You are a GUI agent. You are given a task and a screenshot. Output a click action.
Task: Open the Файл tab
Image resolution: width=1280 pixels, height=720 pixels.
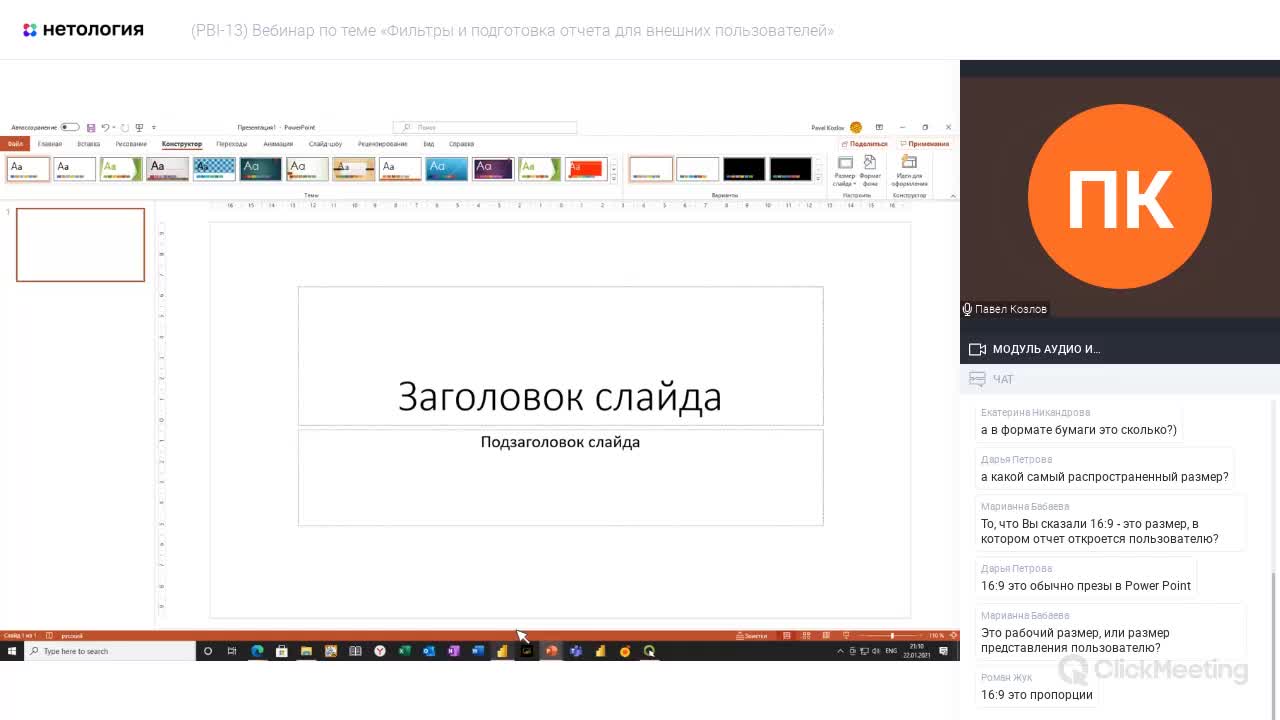15,144
